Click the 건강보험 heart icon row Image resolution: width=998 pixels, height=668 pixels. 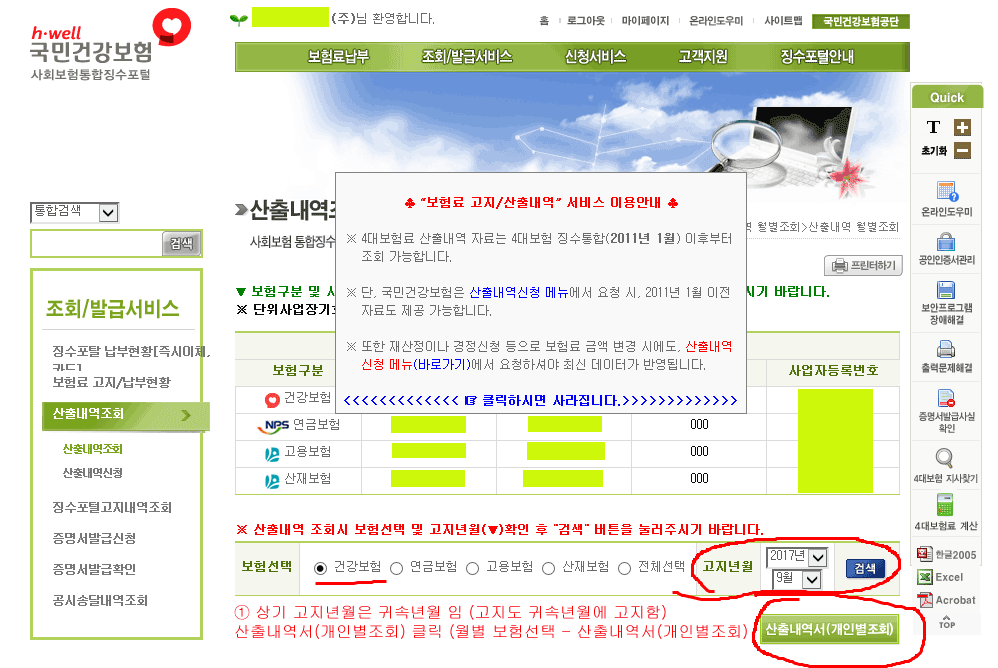(x=272, y=400)
